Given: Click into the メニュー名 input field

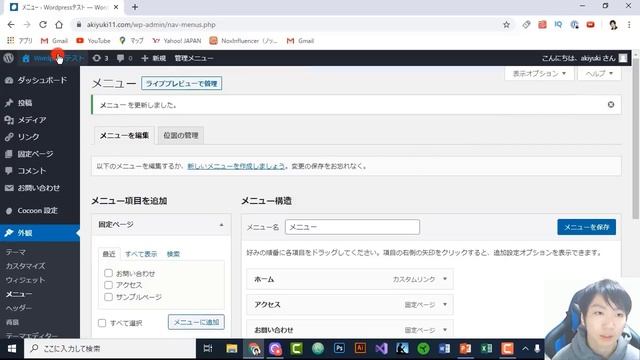Looking at the screenshot, I should [352, 227].
